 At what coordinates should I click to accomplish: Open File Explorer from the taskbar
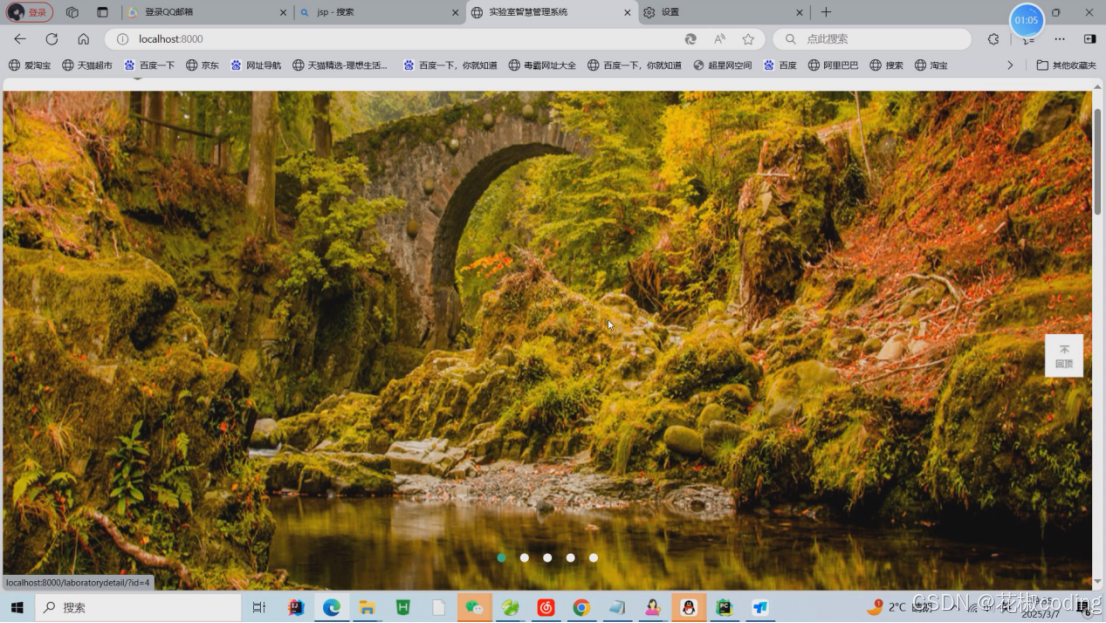pos(367,607)
